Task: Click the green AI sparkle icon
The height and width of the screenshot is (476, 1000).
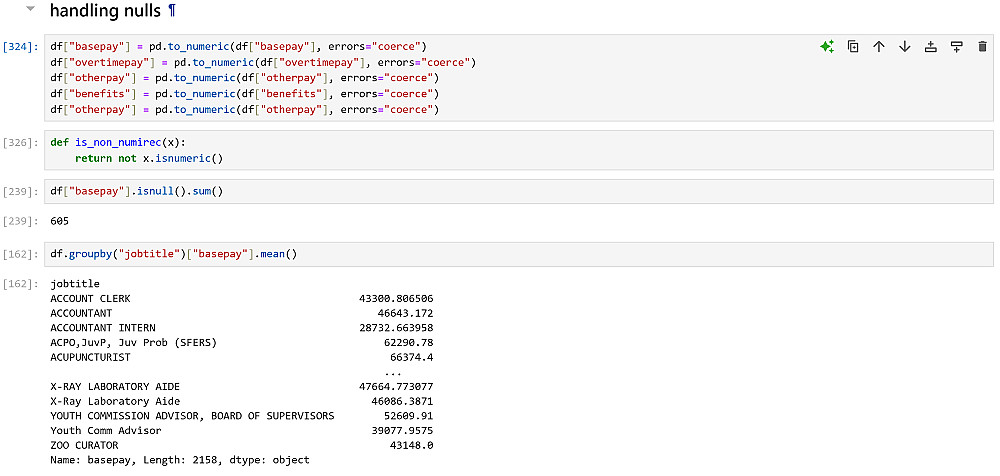Action: click(x=827, y=47)
